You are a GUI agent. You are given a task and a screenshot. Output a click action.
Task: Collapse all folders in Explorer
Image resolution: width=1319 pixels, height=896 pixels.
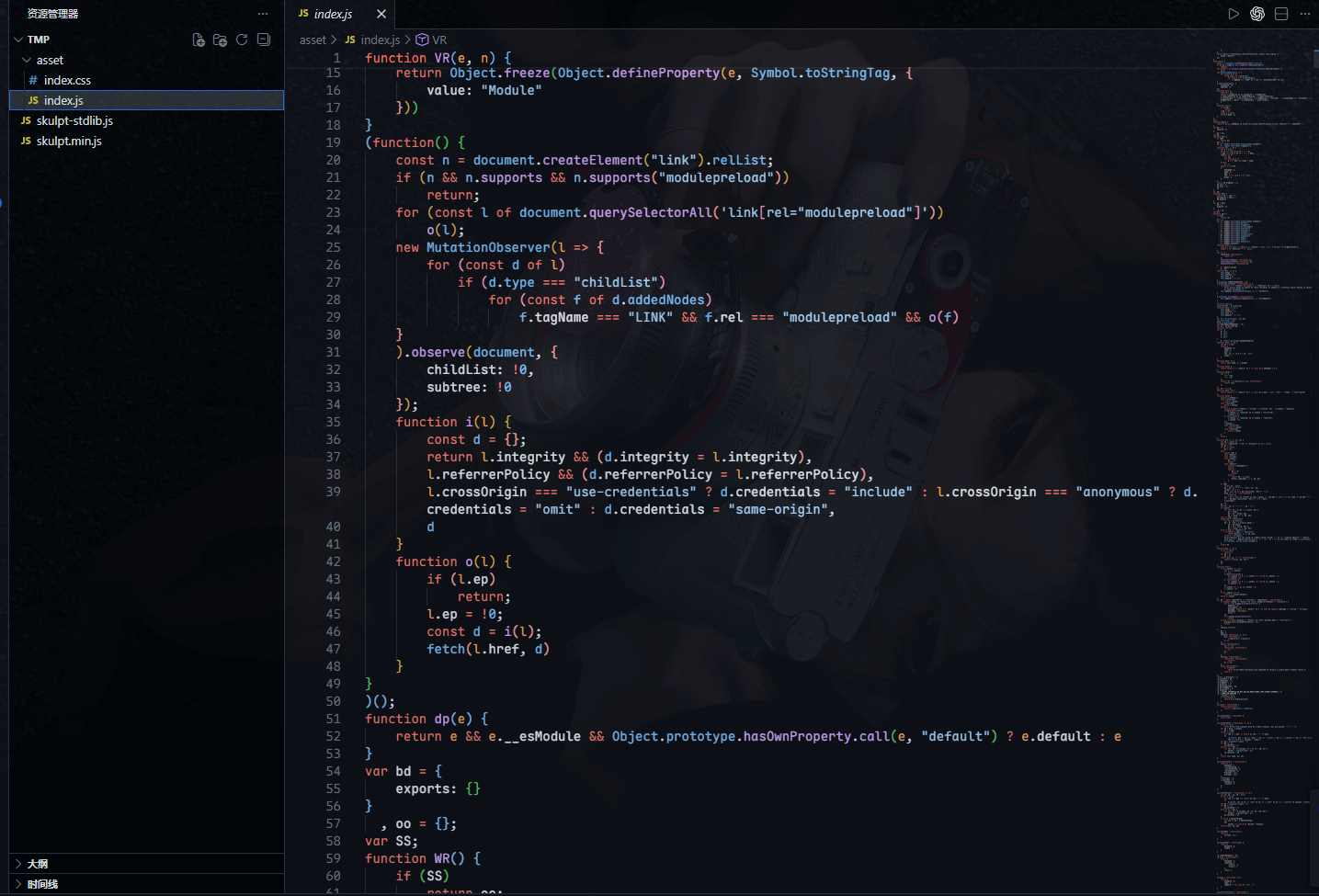264,40
